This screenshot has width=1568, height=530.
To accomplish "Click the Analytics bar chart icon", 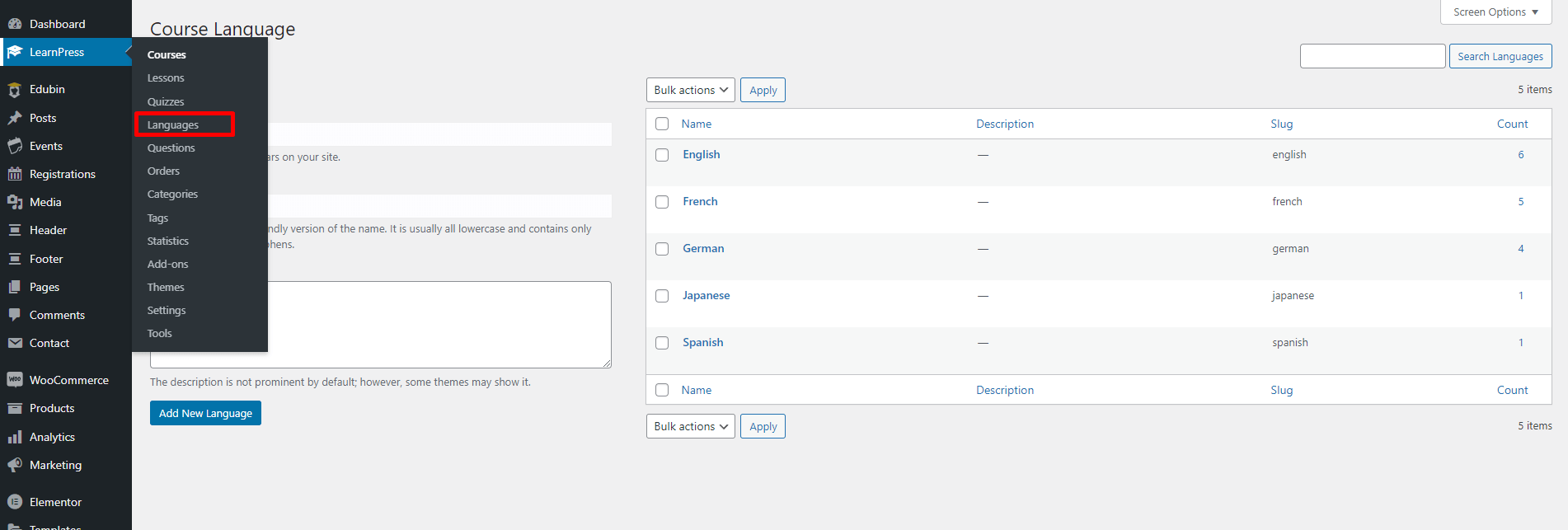I will (x=15, y=437).
